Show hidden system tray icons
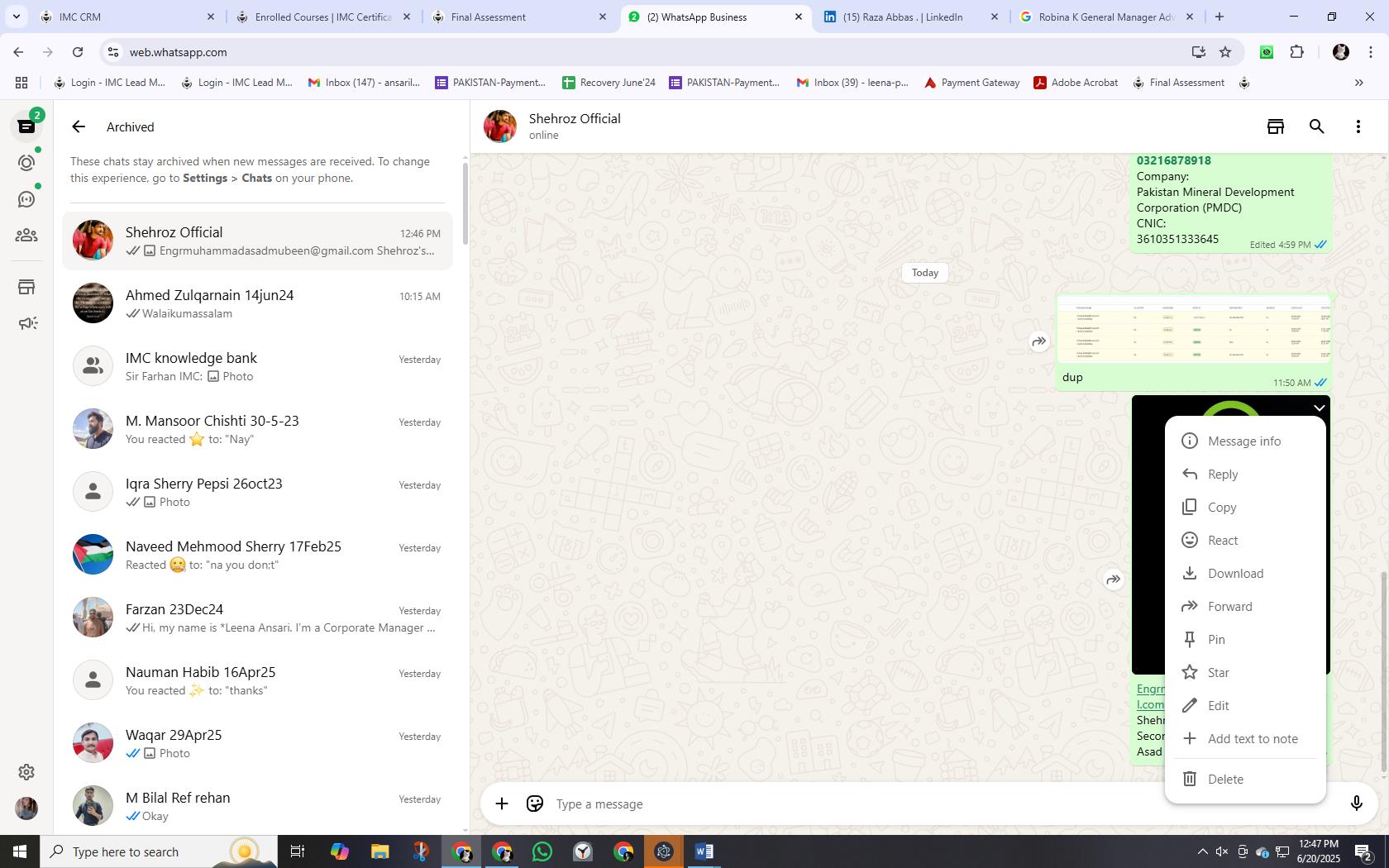Image resolution: width=1389 pixels, height=868 pixels. pyautogui.click(x=1202, y=851)
